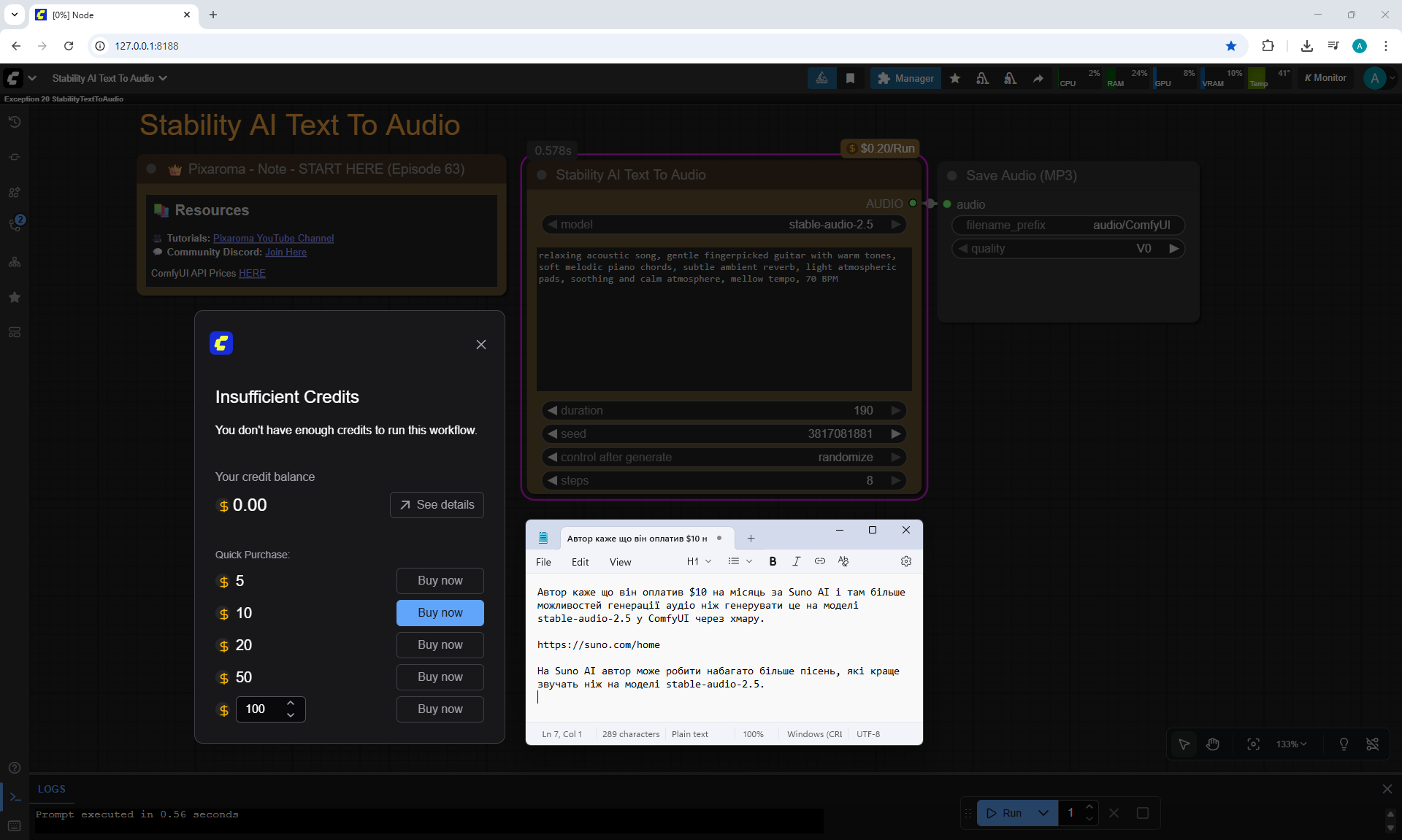Close the Insufficient Credits dialog
1402x840 pixels.
(480, 344)
